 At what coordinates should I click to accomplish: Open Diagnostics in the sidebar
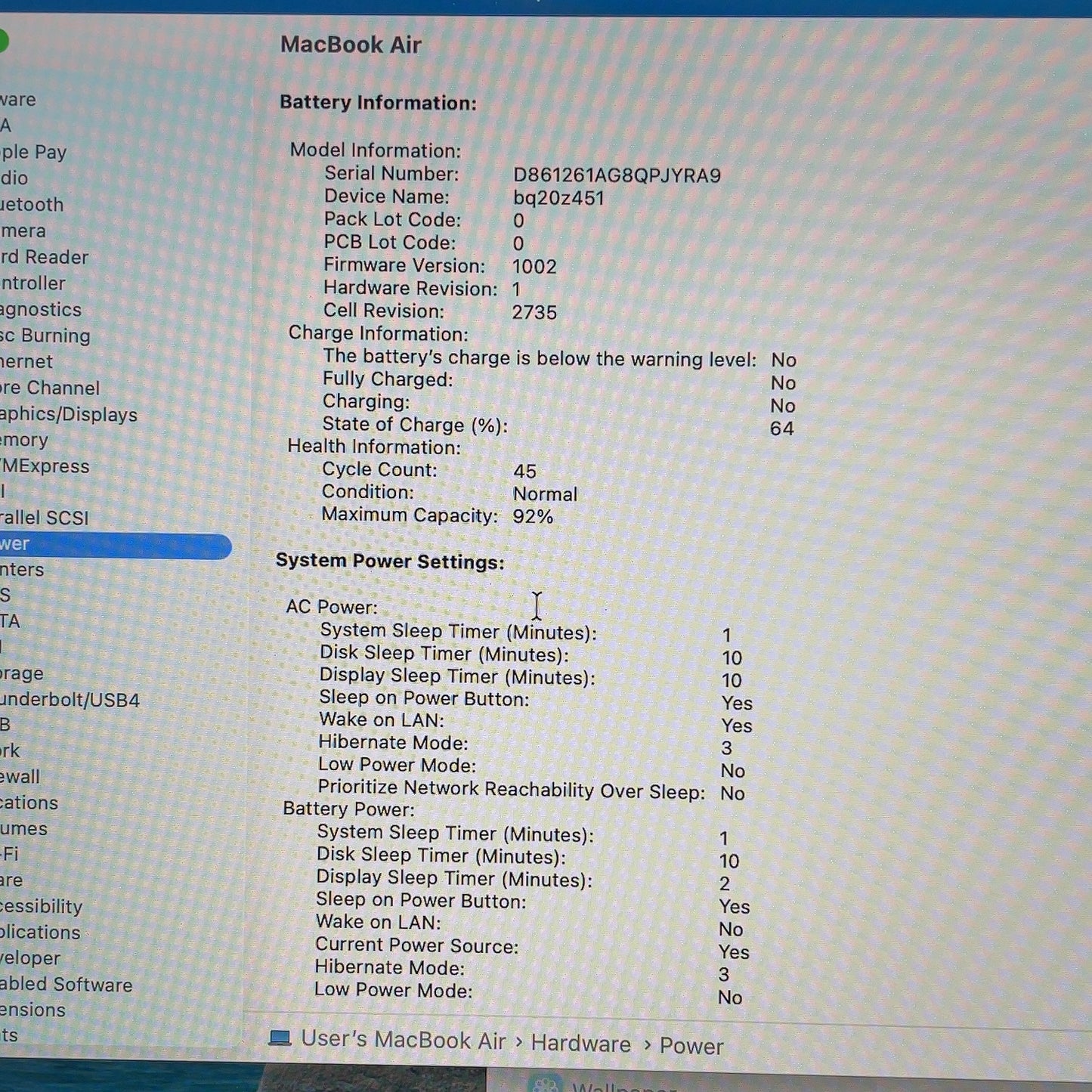pyautogui.click(x=41, y=310)
